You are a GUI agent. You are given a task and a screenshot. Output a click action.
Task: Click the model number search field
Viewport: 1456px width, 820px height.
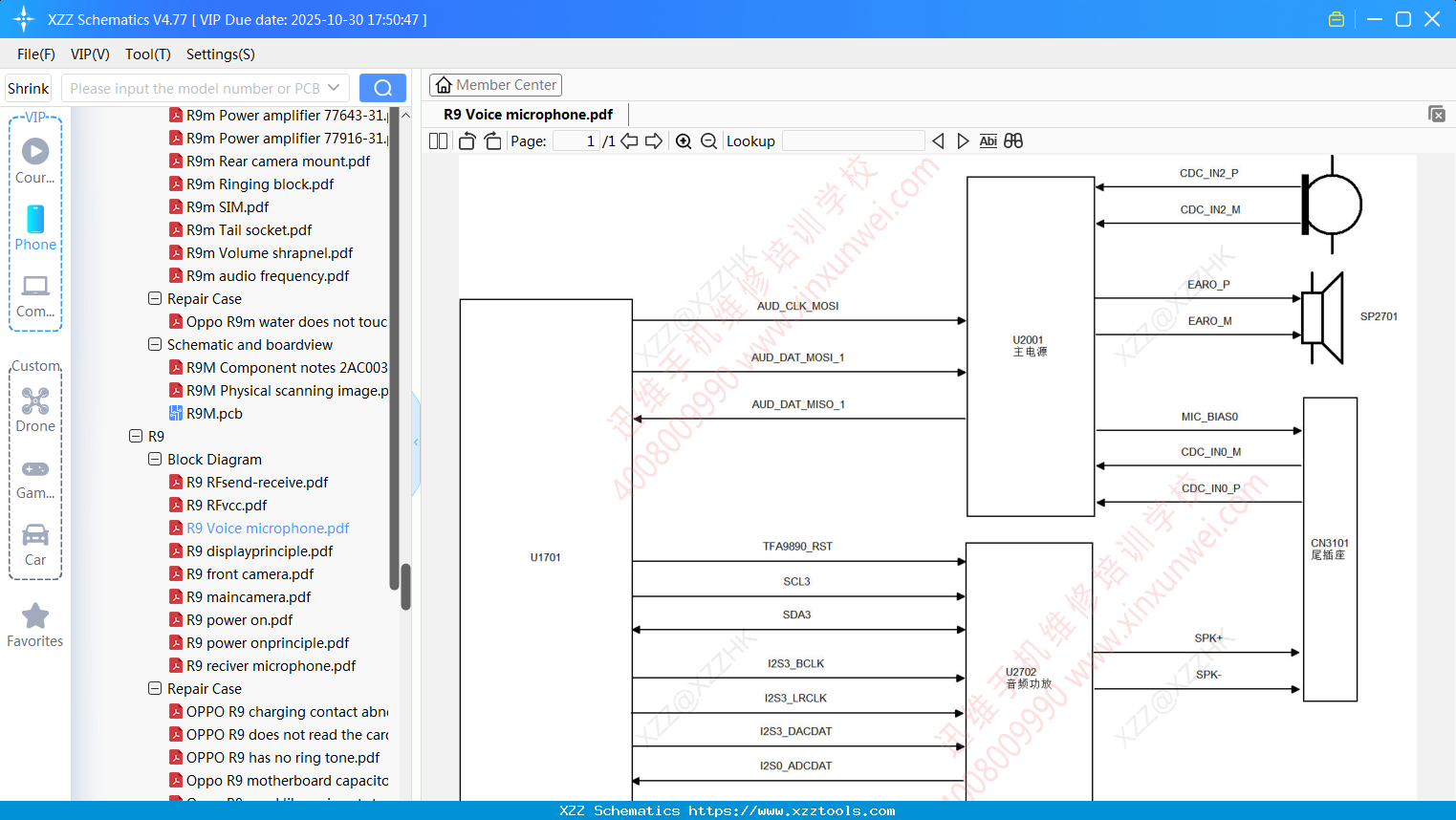(194, 88)
